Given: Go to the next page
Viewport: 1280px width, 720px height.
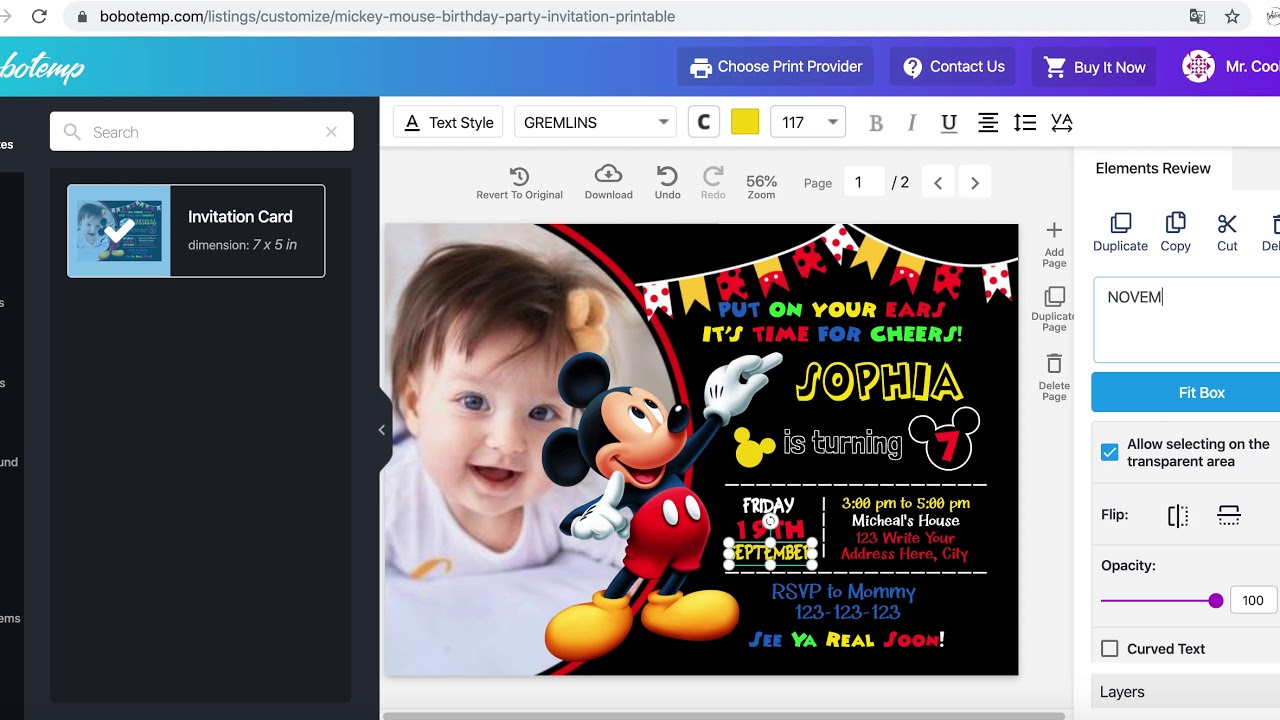Looking at the screenshot, I should point(975,183).
